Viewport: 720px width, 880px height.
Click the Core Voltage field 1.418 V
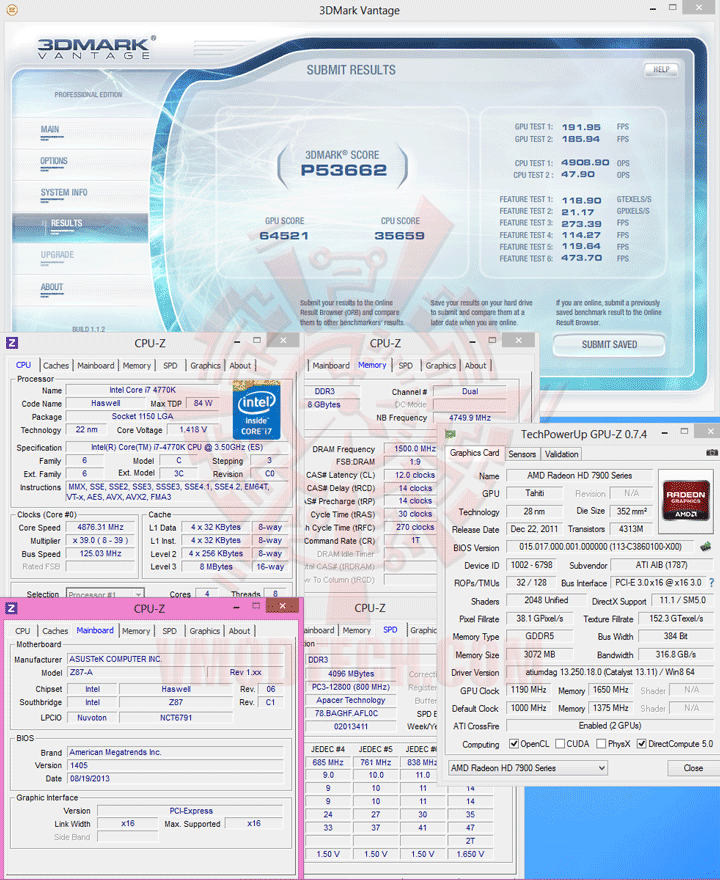tap(193, 429)
